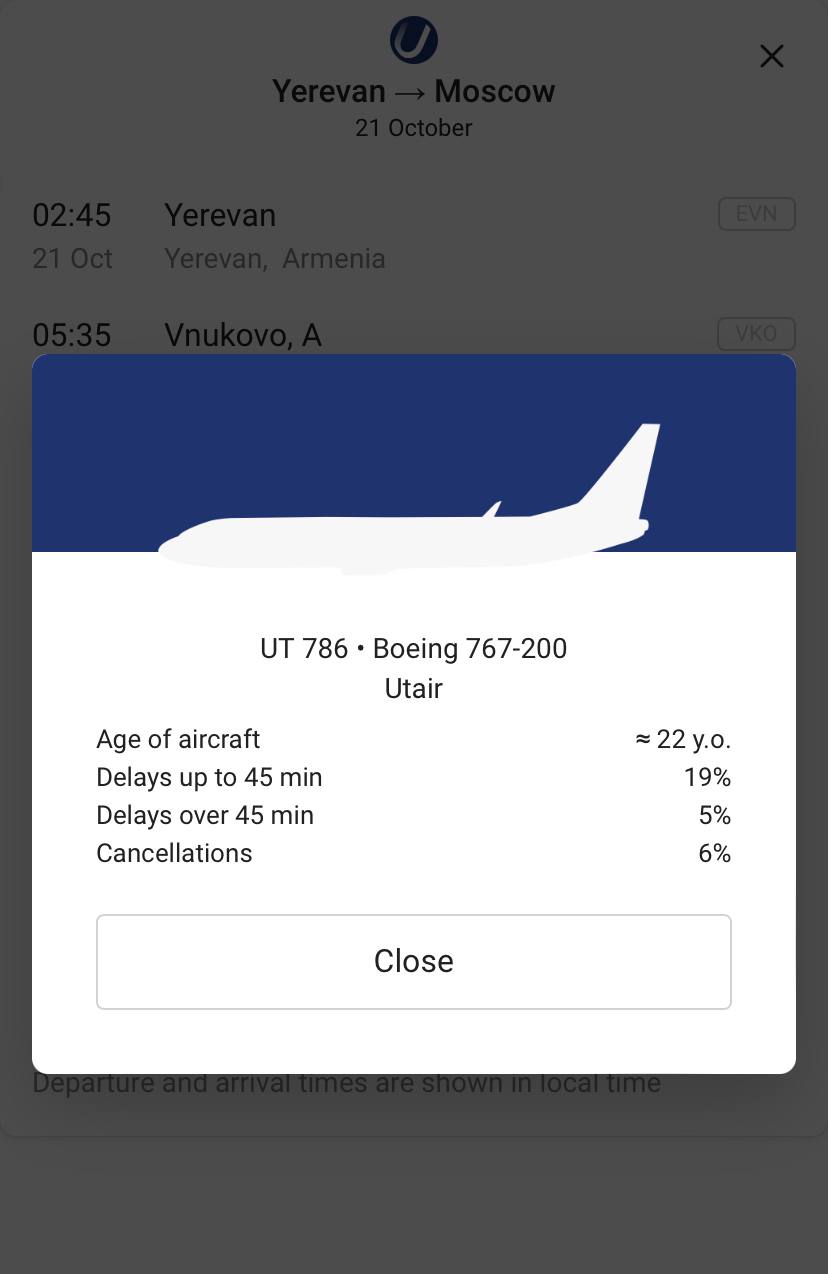Screen dimensions: 828x1274
Task: Click the 19% delay percentage value
Action: (707, 777)
